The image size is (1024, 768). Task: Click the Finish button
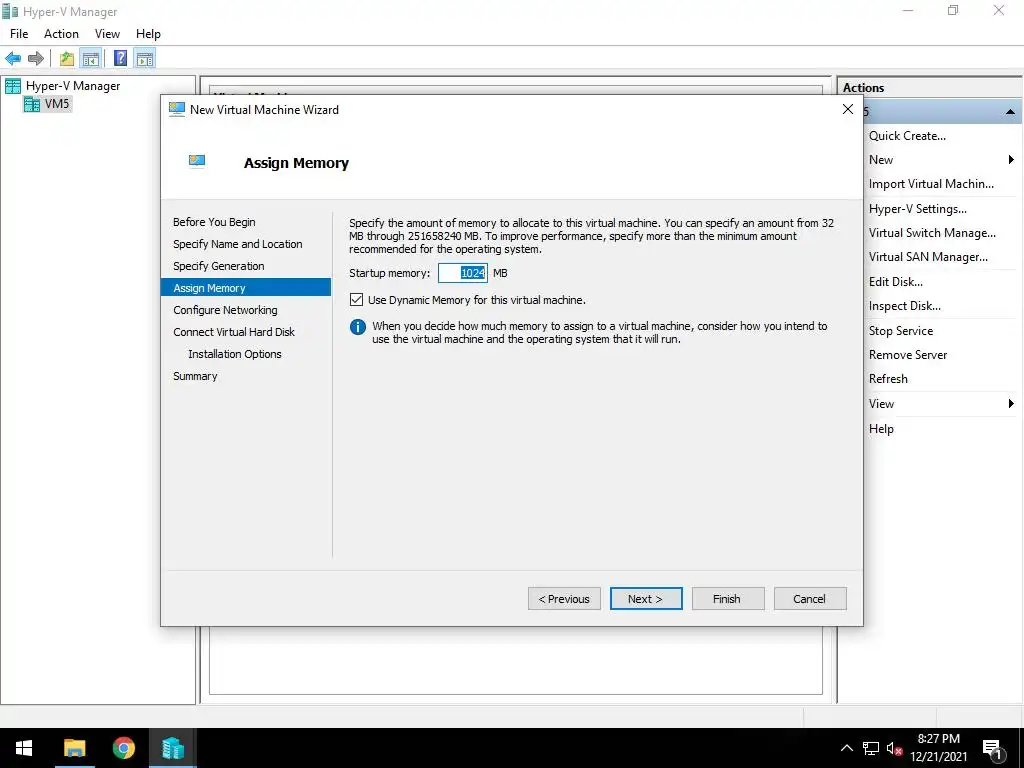(x=728, y=599)
